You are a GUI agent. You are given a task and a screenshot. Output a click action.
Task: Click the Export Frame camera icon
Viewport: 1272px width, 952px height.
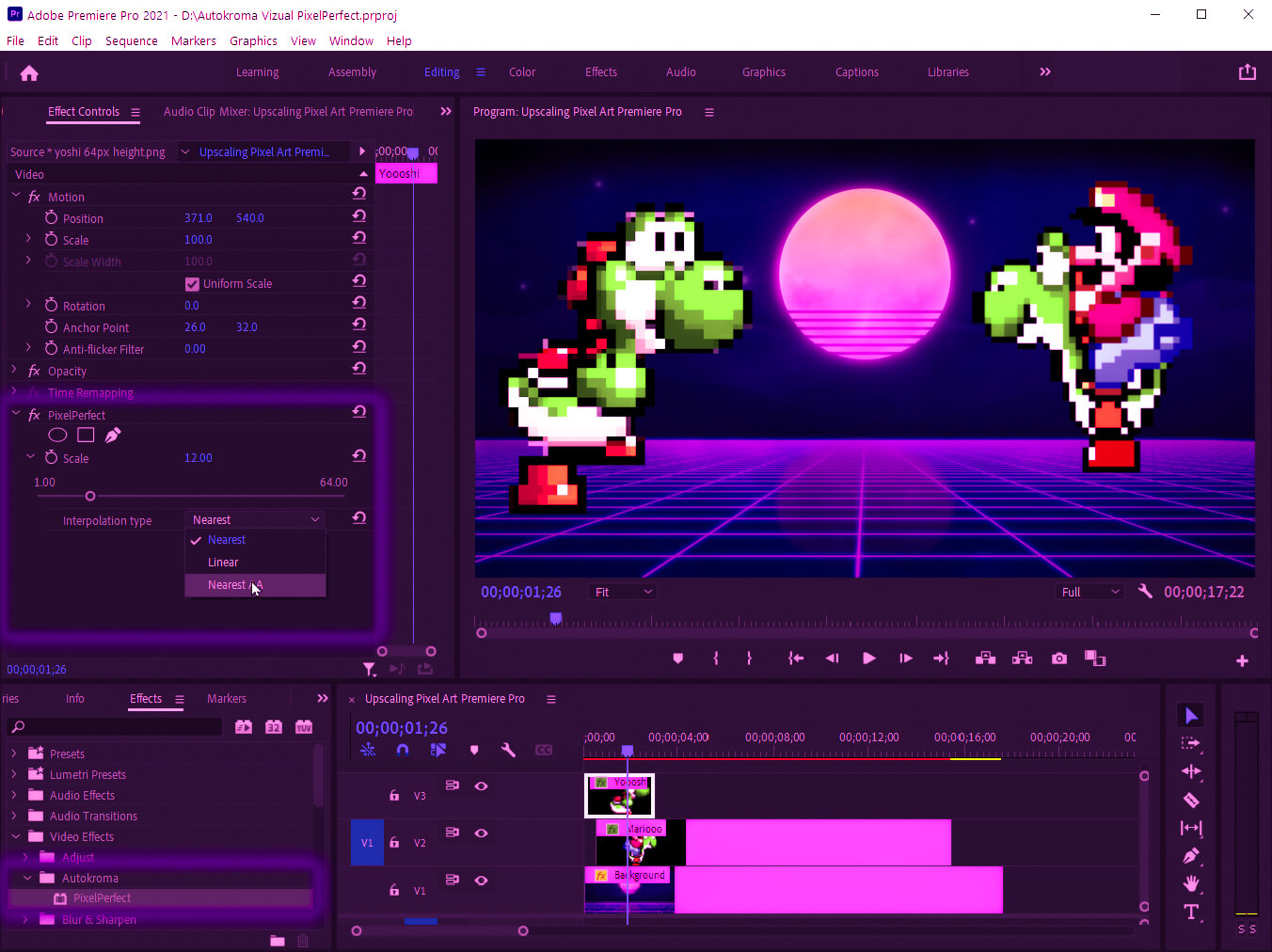tap(1059, 658)
